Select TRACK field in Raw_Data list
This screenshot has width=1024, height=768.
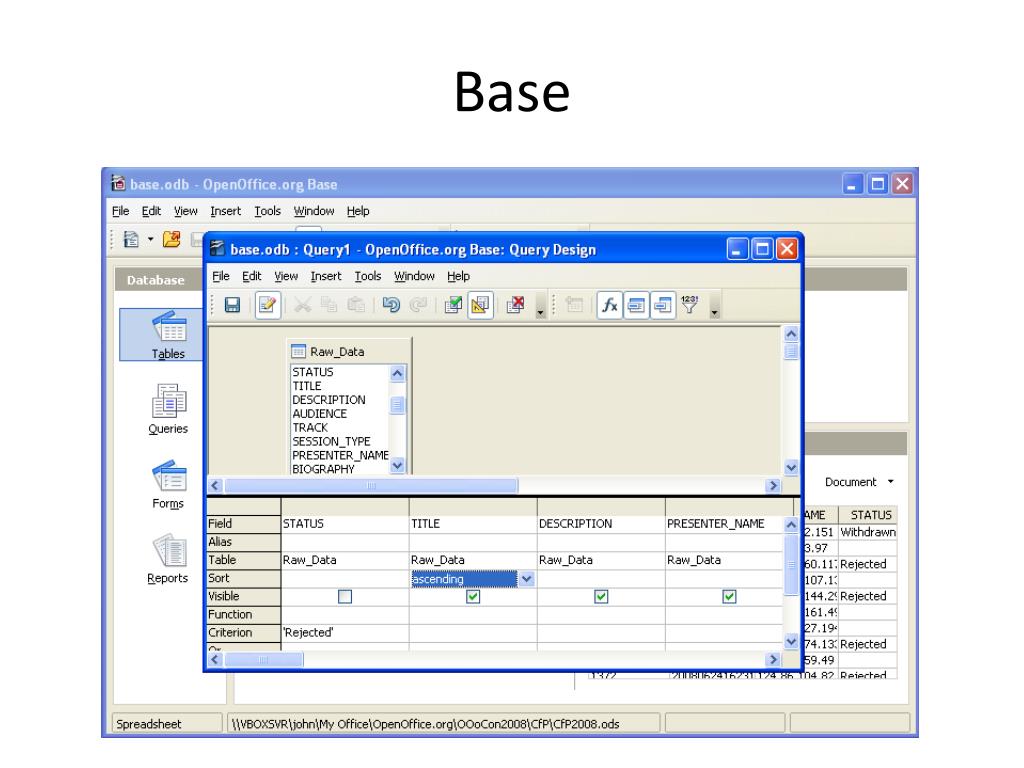click(310, 428)
